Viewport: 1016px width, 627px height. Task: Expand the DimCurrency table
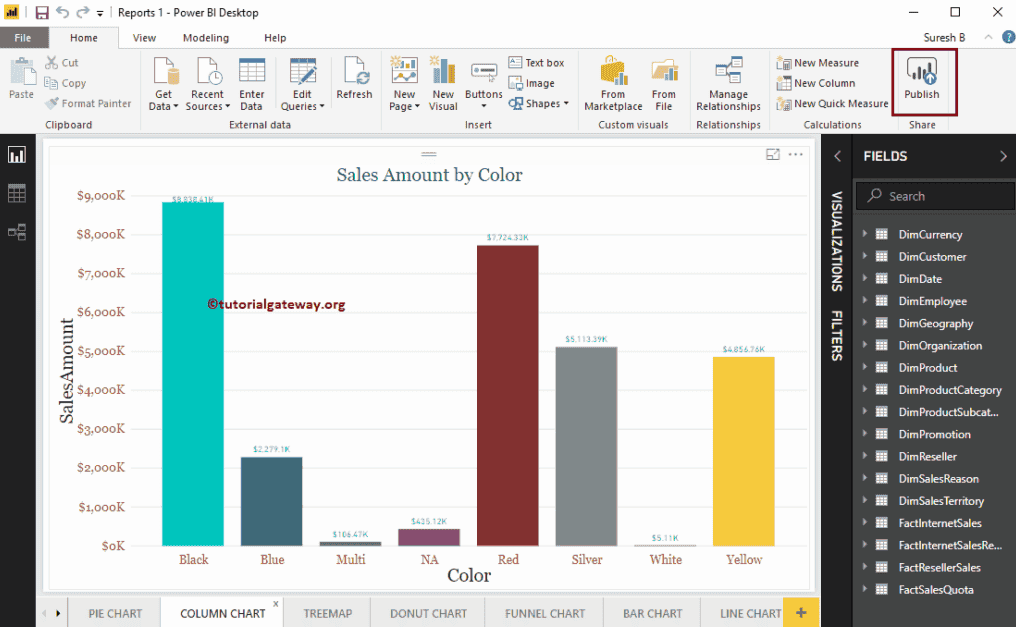[864, 234]
